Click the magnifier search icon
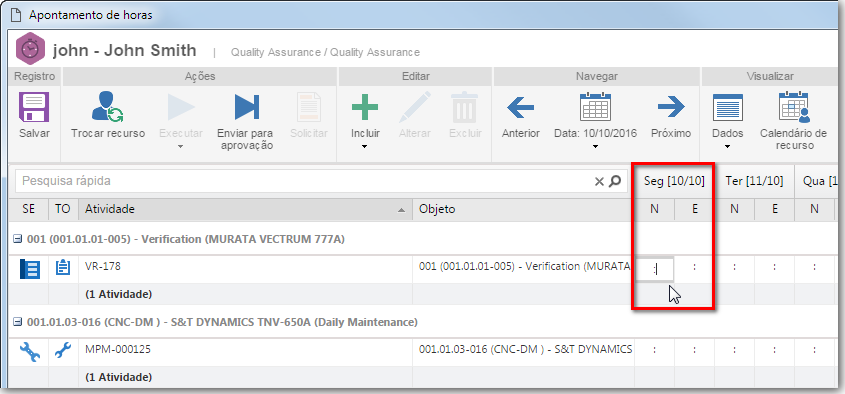845x394 pixels. [614, 182]
